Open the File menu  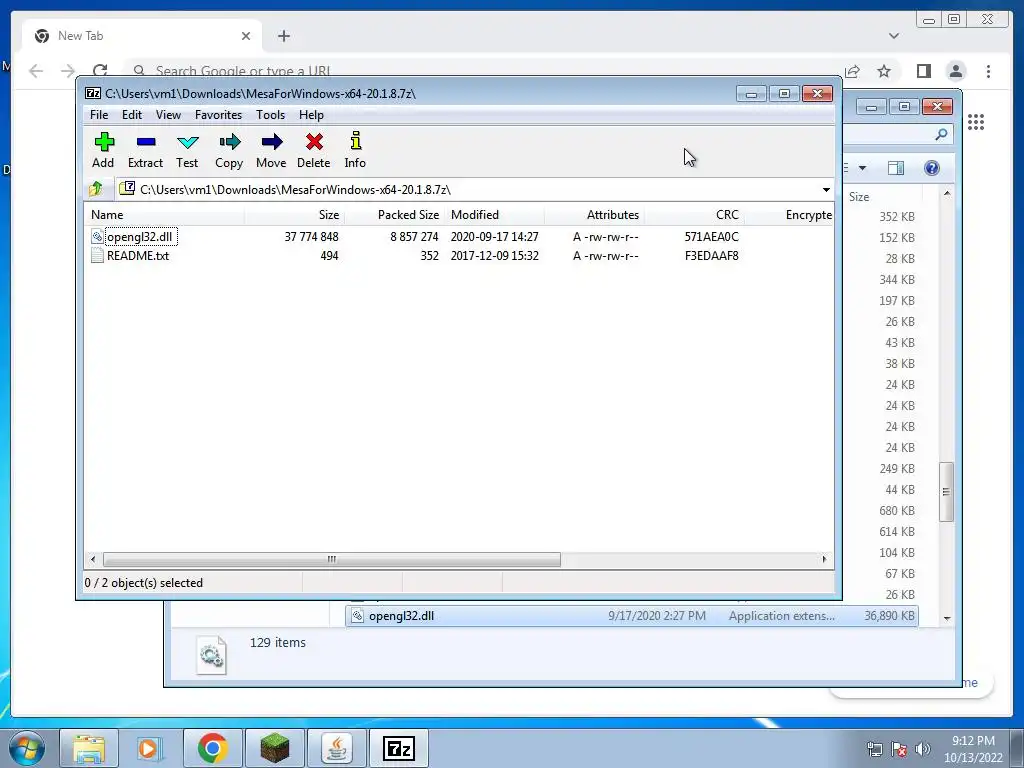point(99,115)
